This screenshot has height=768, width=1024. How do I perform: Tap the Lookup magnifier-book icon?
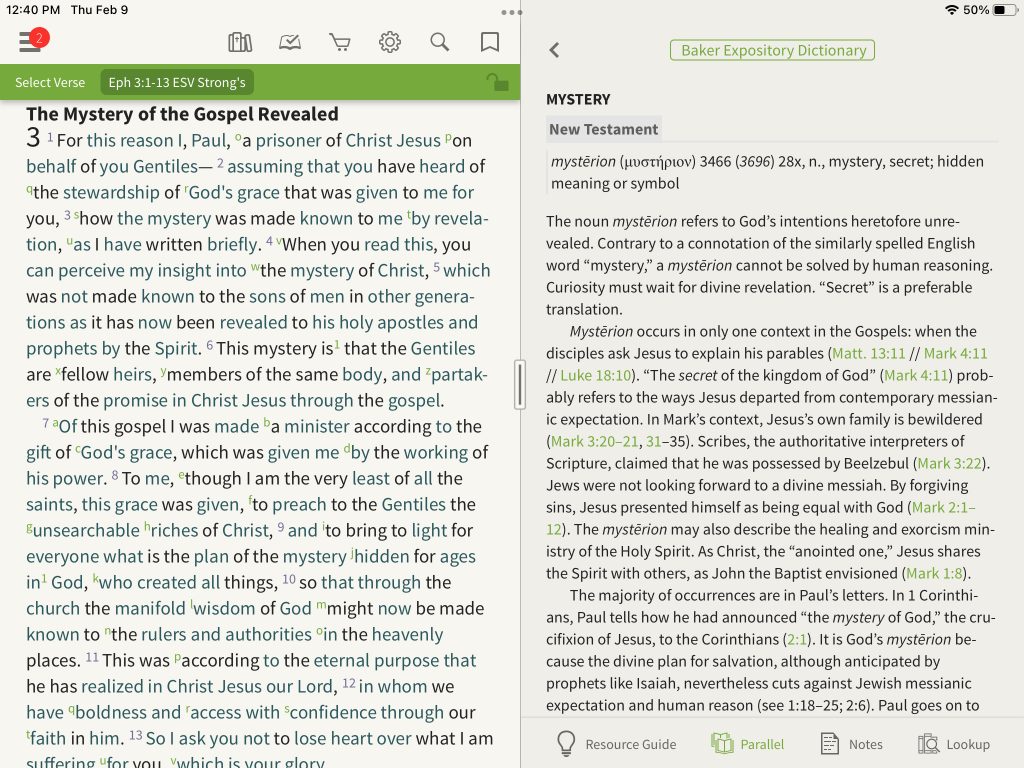(928, 744)
